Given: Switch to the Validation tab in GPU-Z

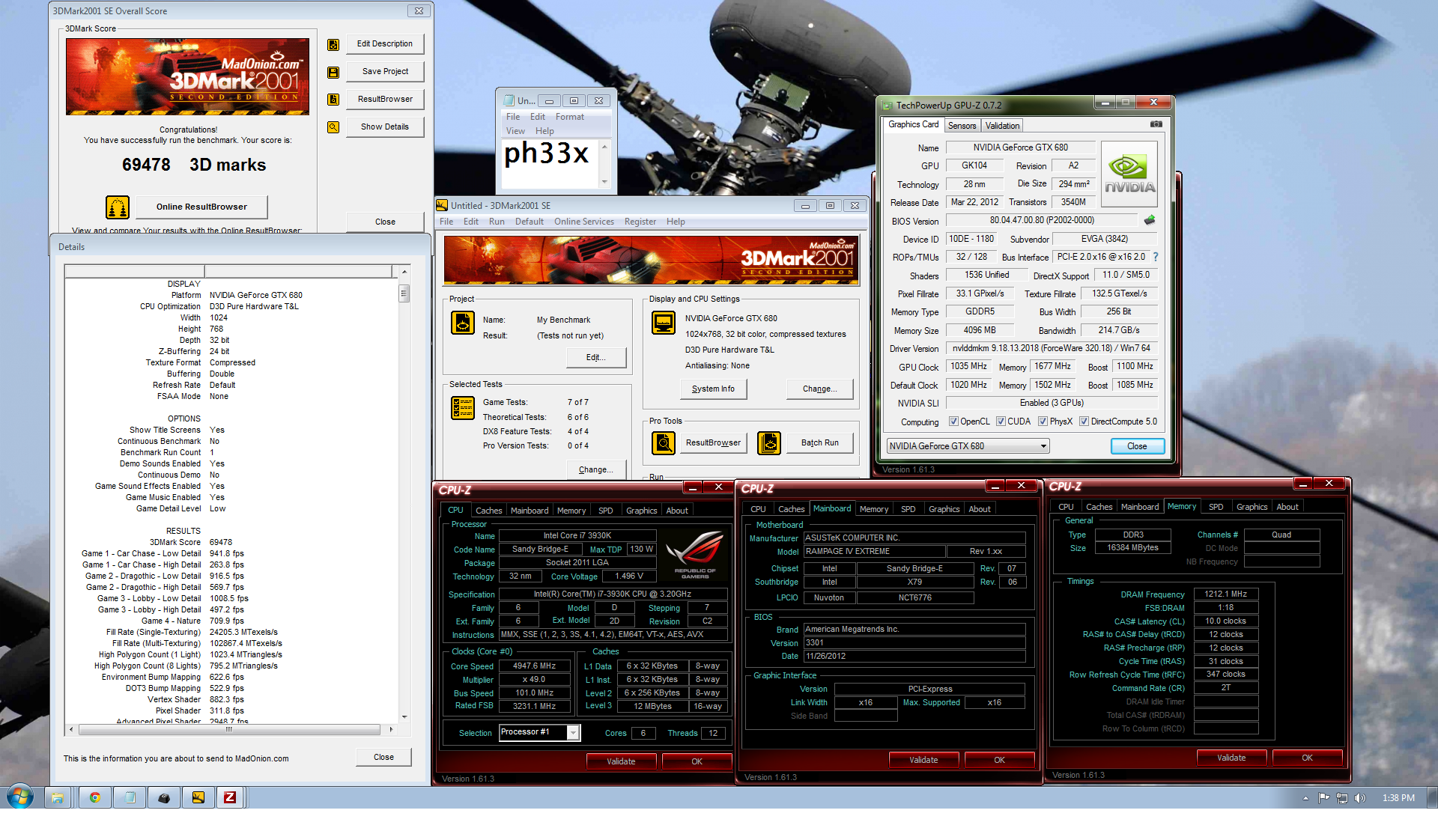Looking at the screenshot, I should coord(1002,126).
